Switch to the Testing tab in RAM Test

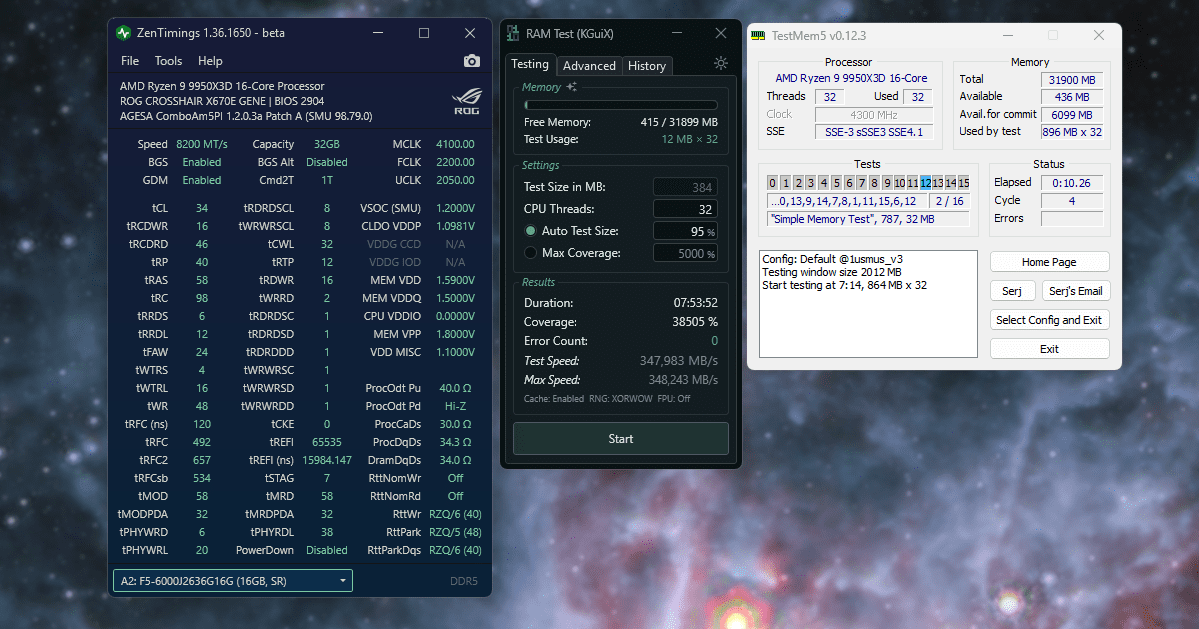coord(530,64)
